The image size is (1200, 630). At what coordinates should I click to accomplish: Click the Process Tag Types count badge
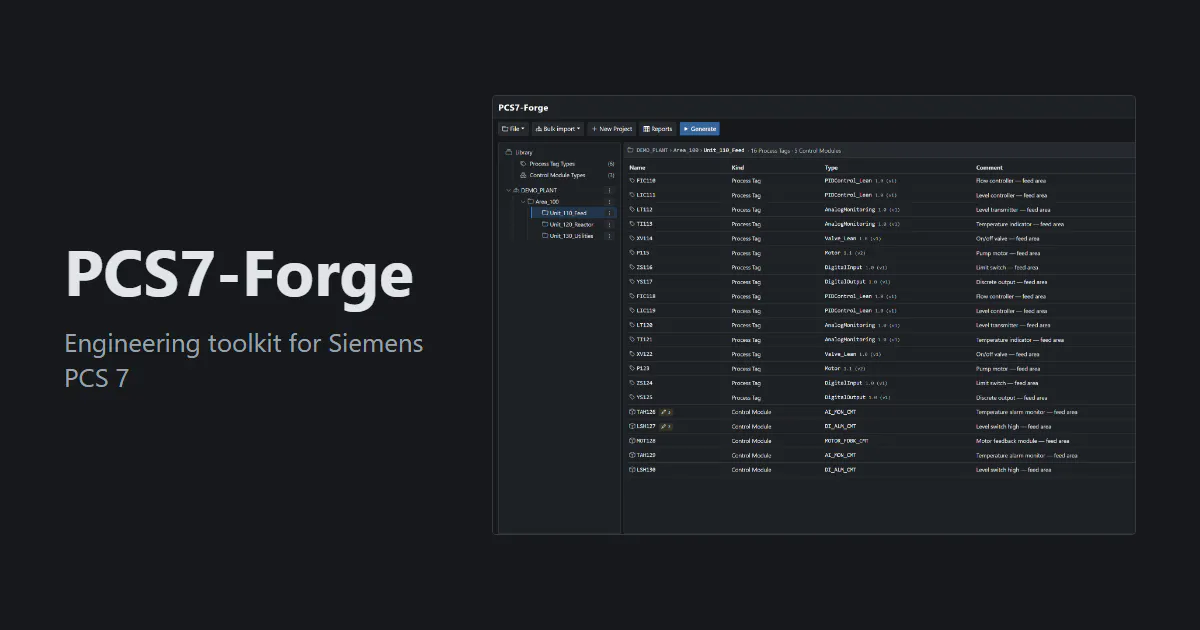pos(611,163)
